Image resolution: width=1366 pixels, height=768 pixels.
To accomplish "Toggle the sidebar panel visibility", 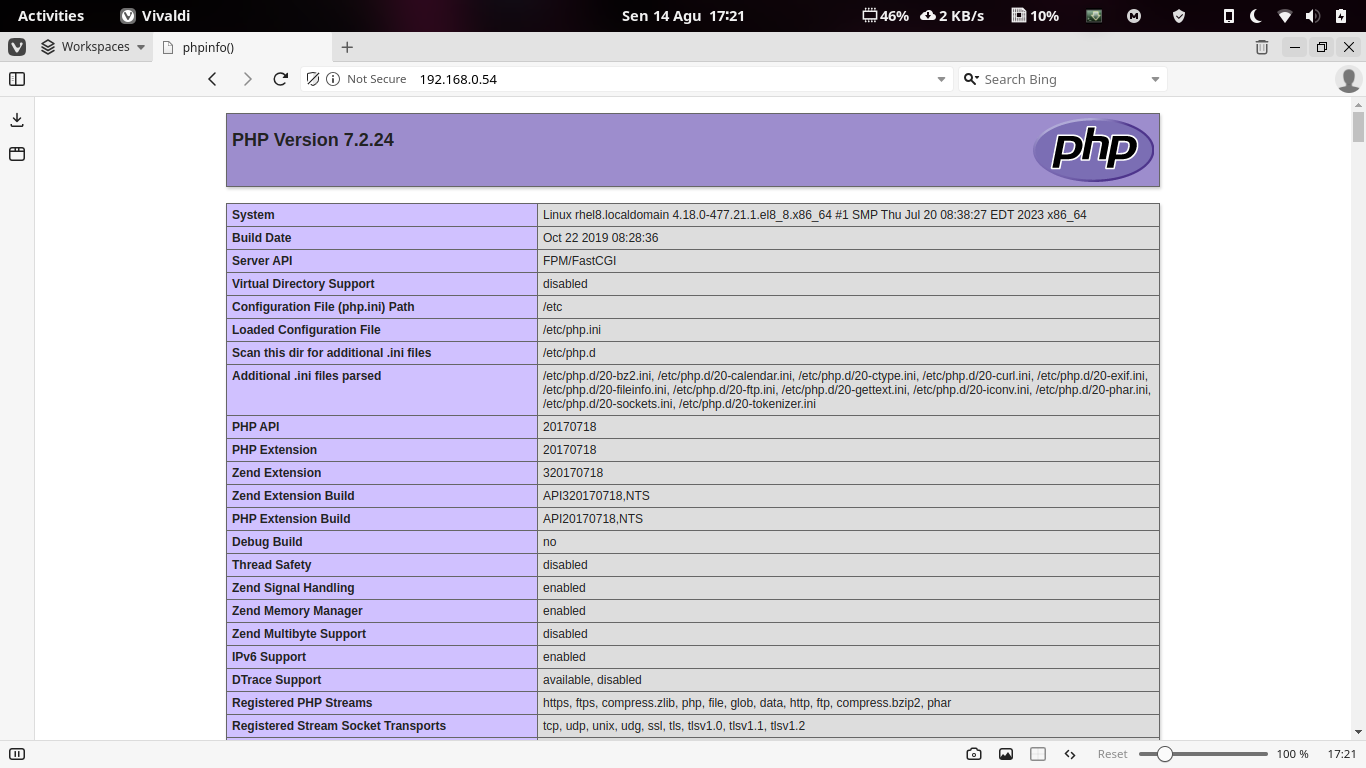I will click(16, 79).
